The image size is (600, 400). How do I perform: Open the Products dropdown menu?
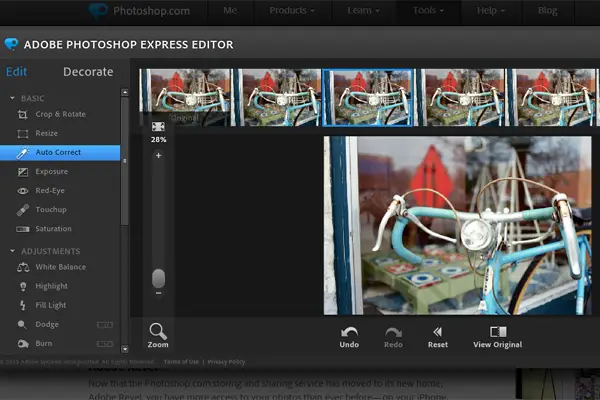(x=292, y=10)
